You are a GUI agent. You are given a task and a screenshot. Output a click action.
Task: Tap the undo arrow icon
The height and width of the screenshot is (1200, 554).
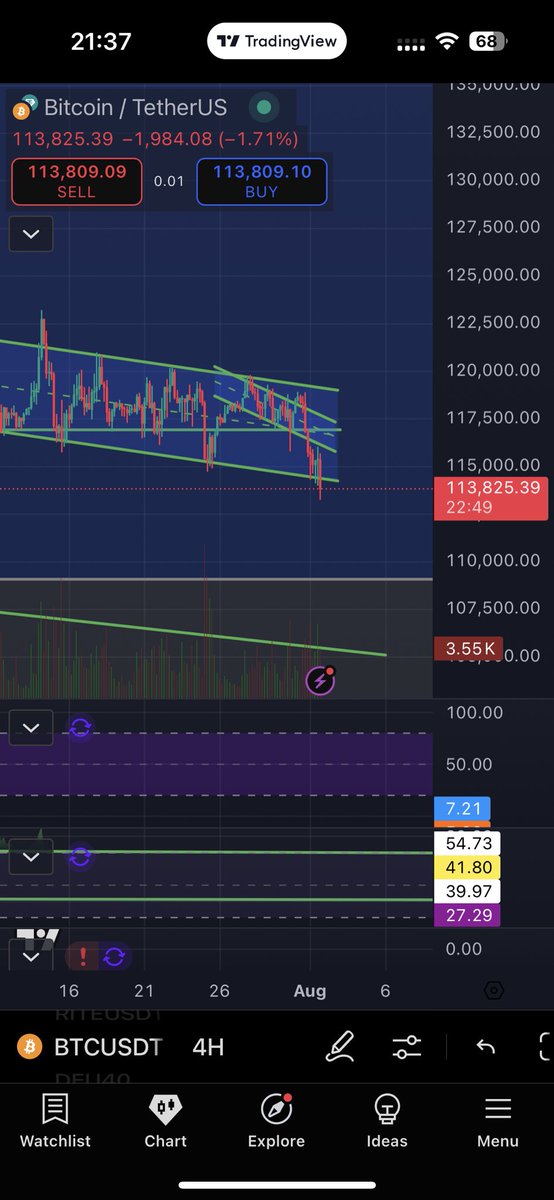pyautogui.click(x=486, y=1047)
